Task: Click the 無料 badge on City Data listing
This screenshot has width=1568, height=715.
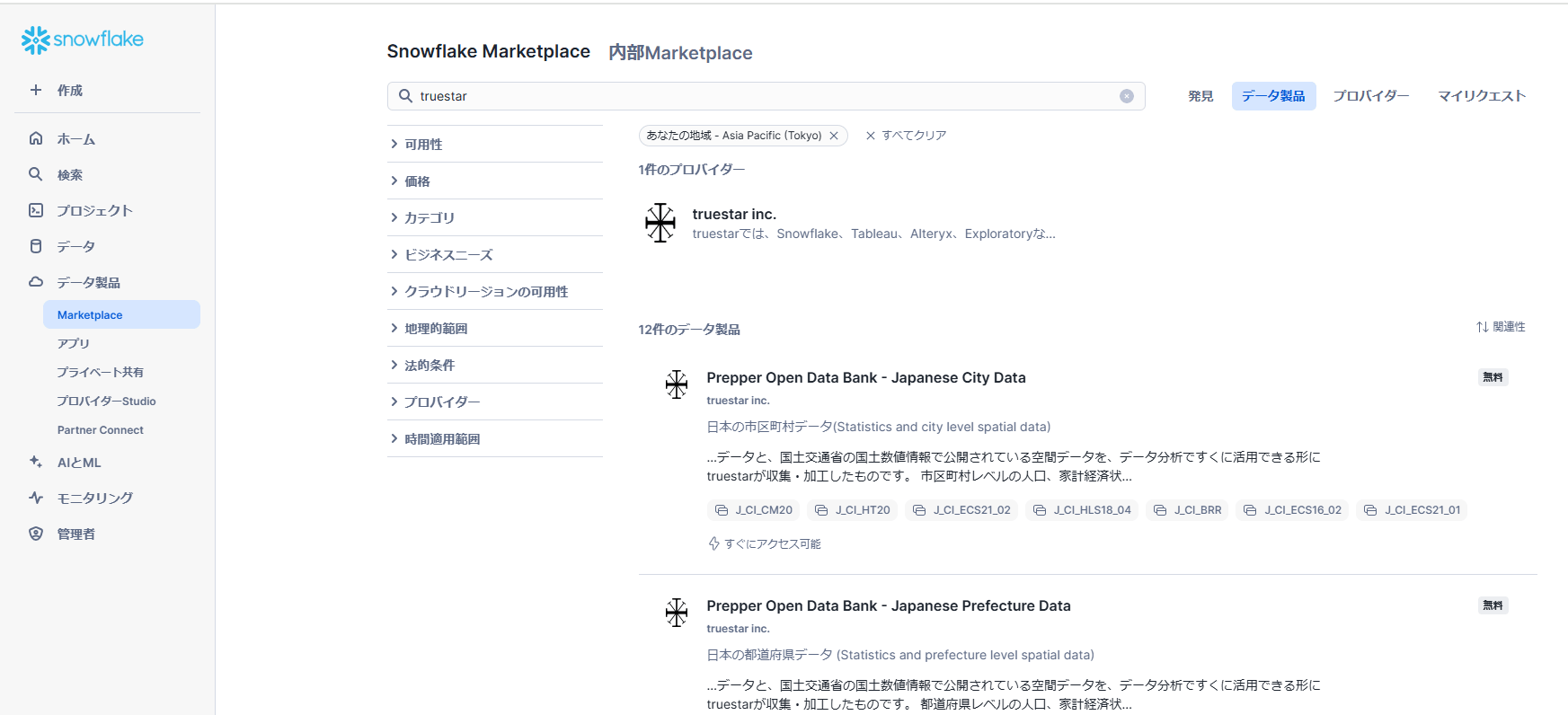Action: point(1493,377)
